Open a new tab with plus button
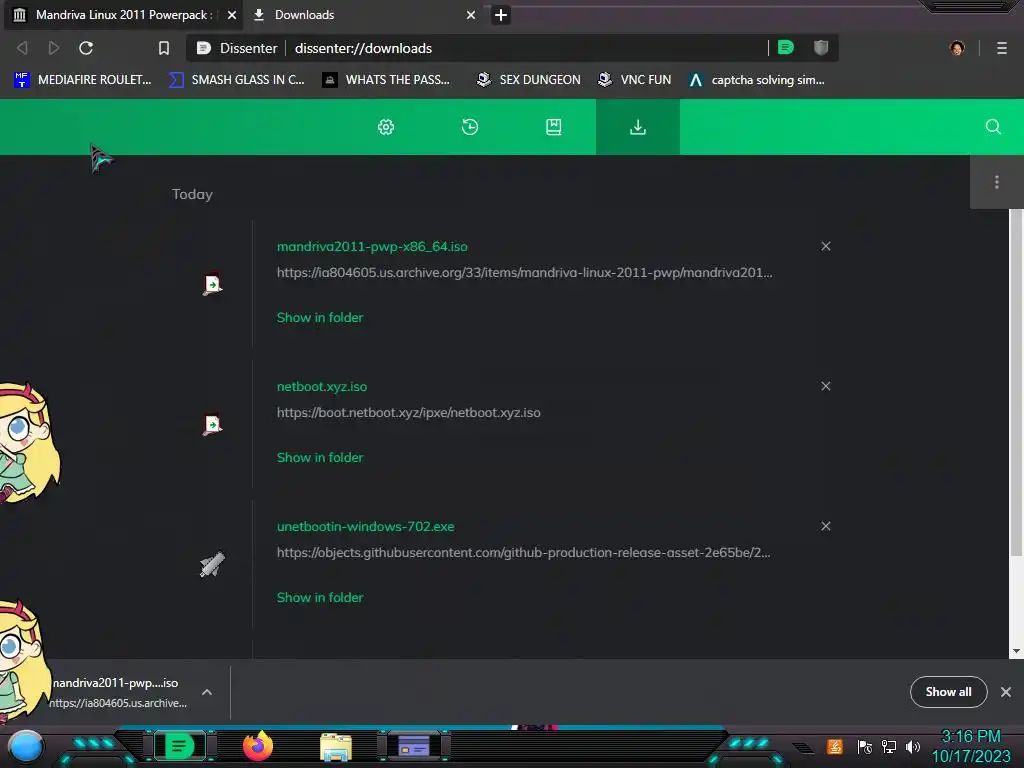 coord(500,14)
